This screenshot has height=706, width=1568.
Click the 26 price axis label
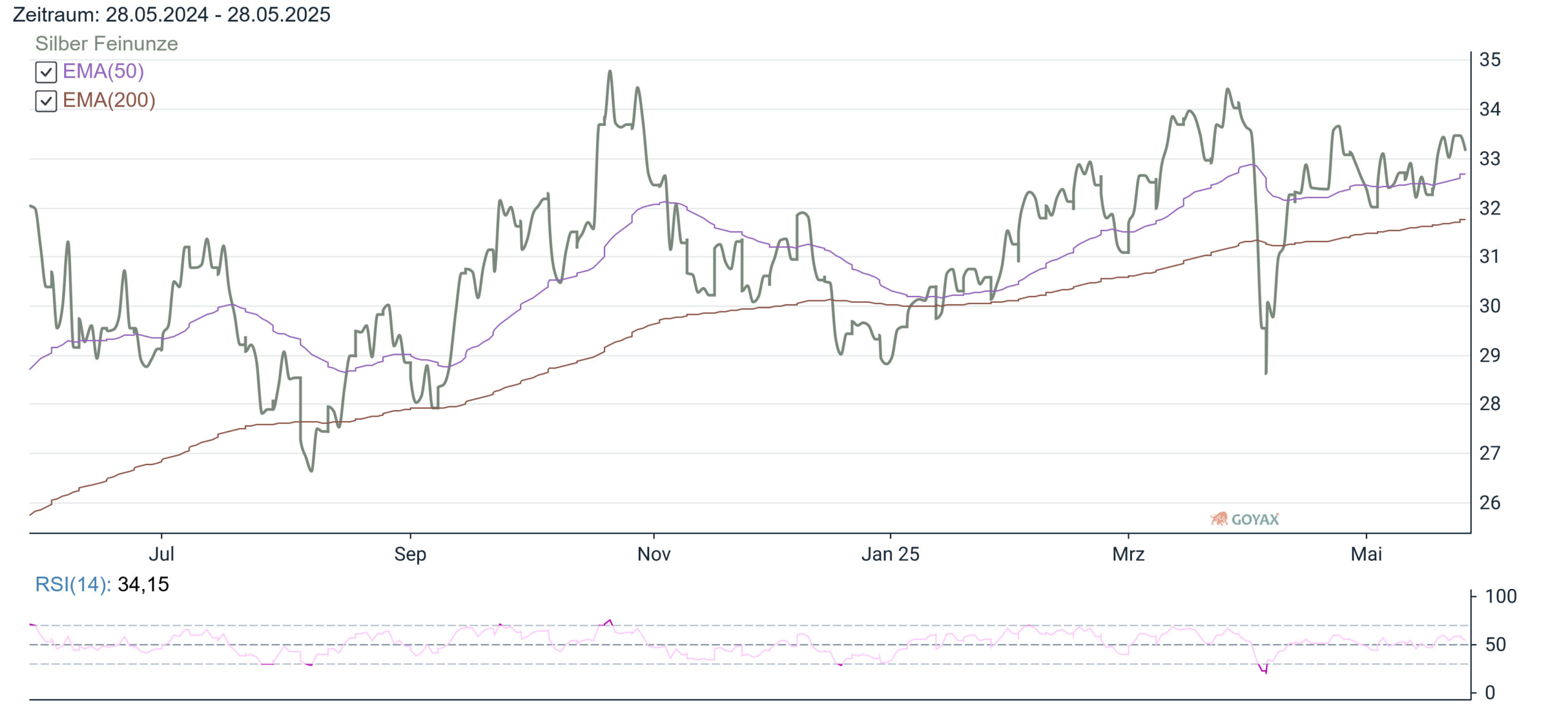(1490, 503)
